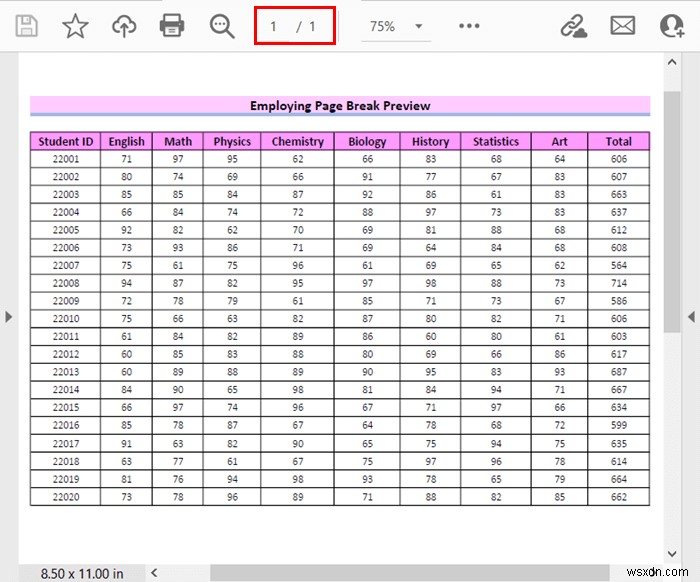Click the vertical scrollbar down arrow
700x582 pixels.
pyautogui.click(x=672, y=553)
